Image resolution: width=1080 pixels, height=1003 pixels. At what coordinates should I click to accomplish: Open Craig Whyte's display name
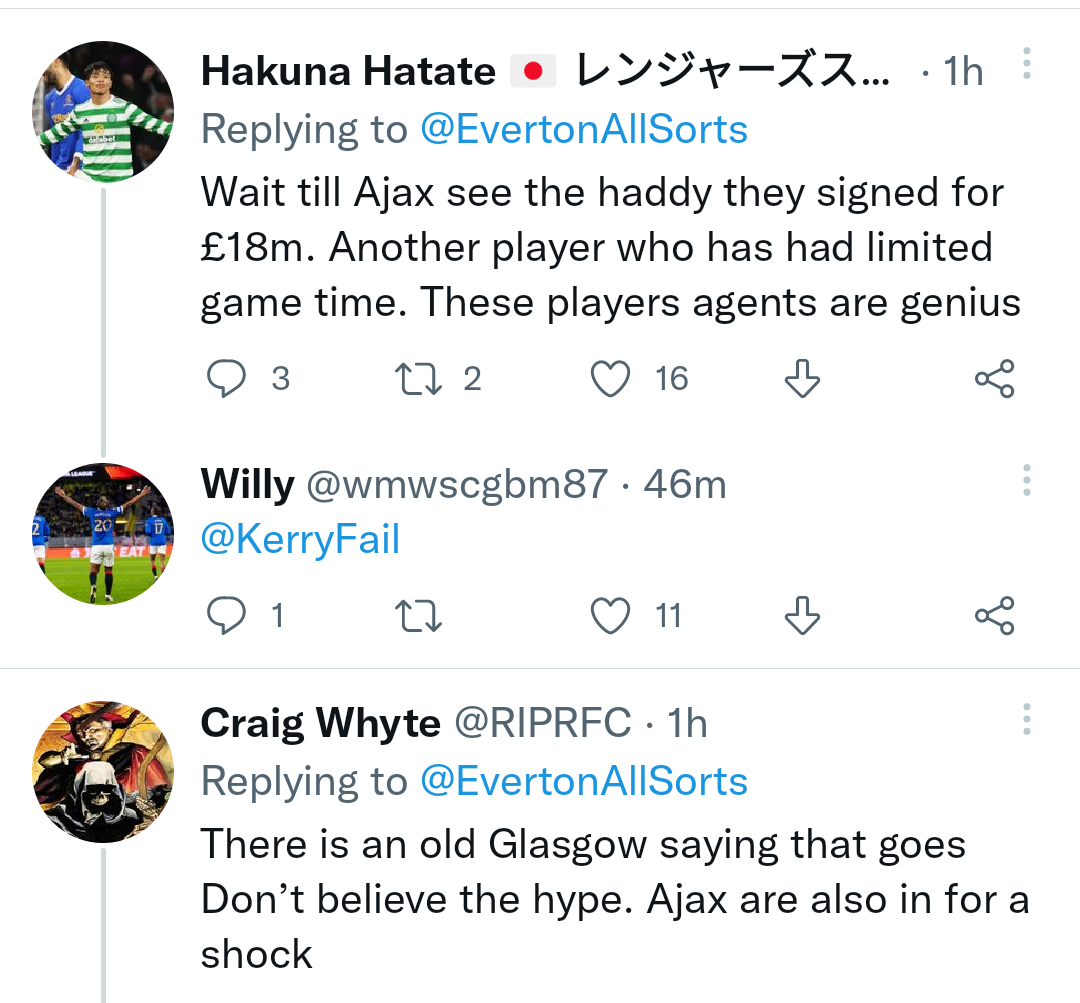pos(320,723)
